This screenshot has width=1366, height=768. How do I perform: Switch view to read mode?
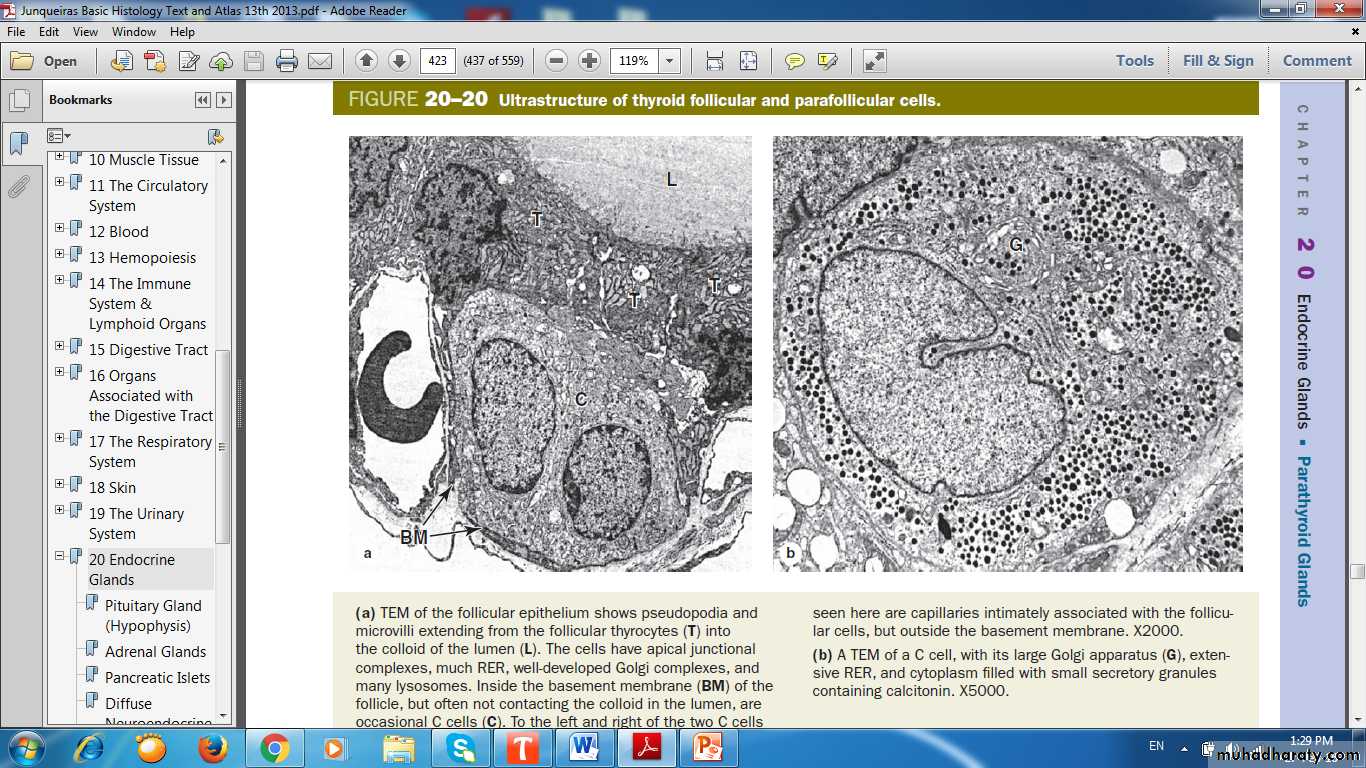click(874, 61)
